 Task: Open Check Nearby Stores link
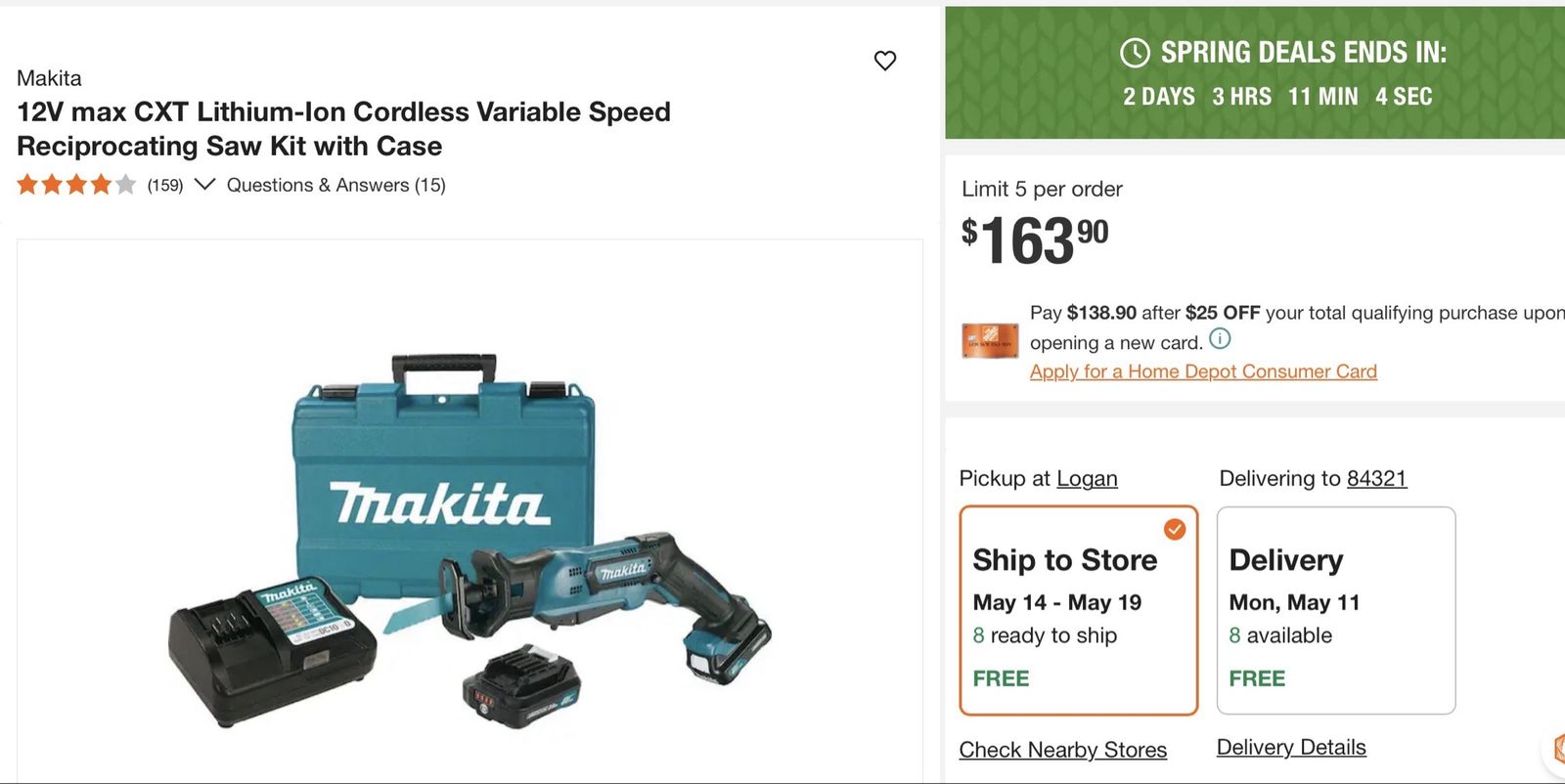pos(1063,750)
